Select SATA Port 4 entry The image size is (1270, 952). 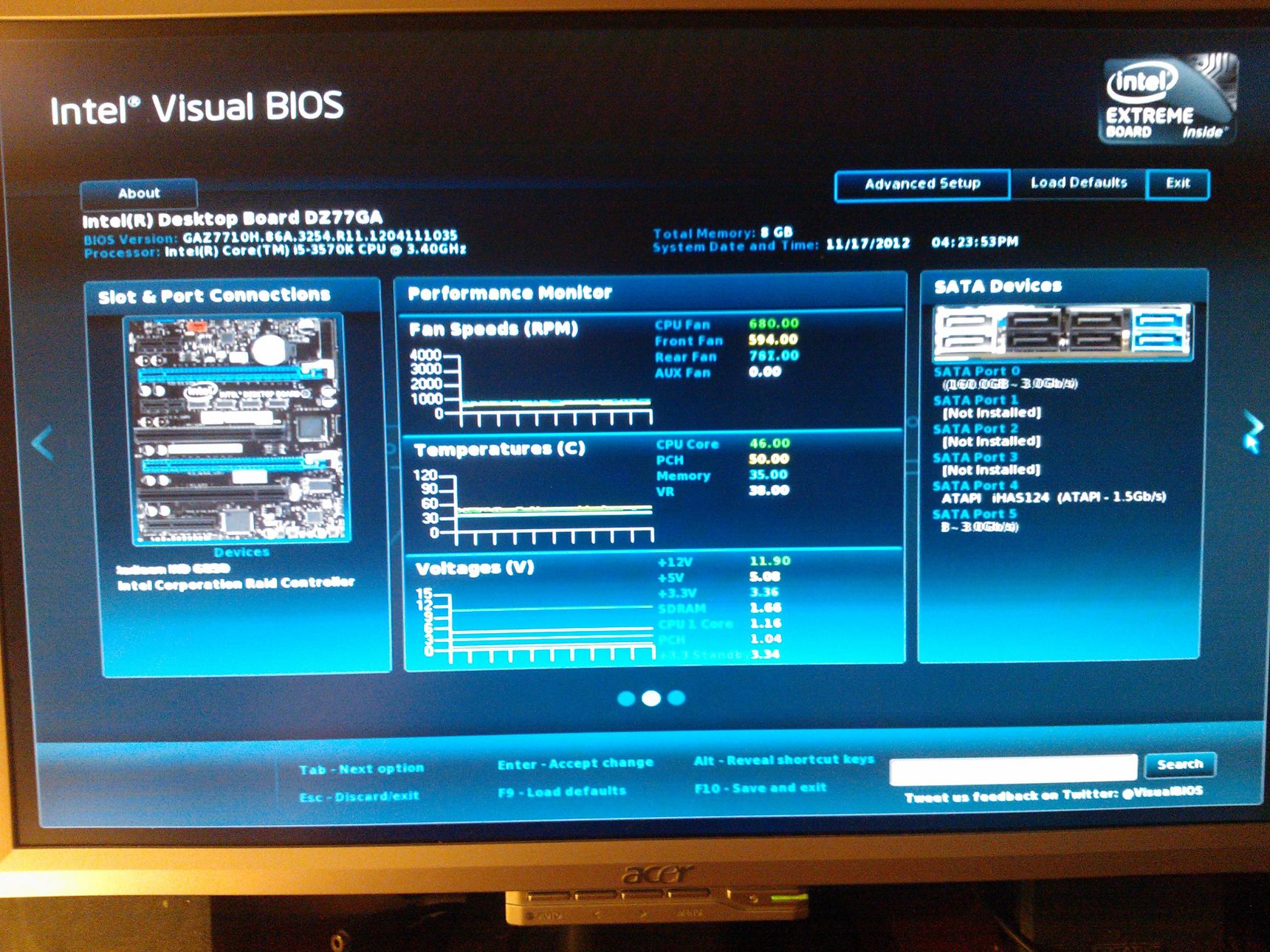pos(1048,491)
